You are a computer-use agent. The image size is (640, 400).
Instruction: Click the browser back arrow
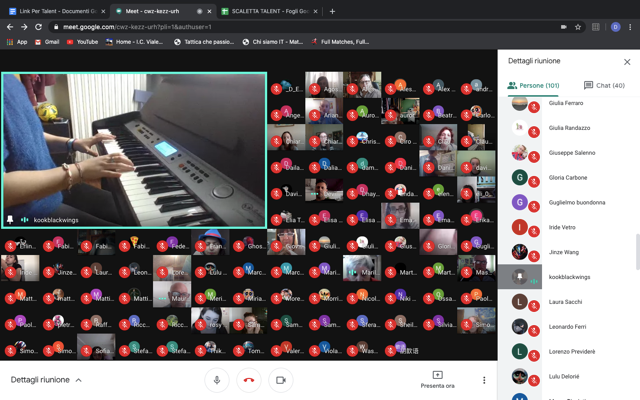pyautogui.click(x=9, y=27)
